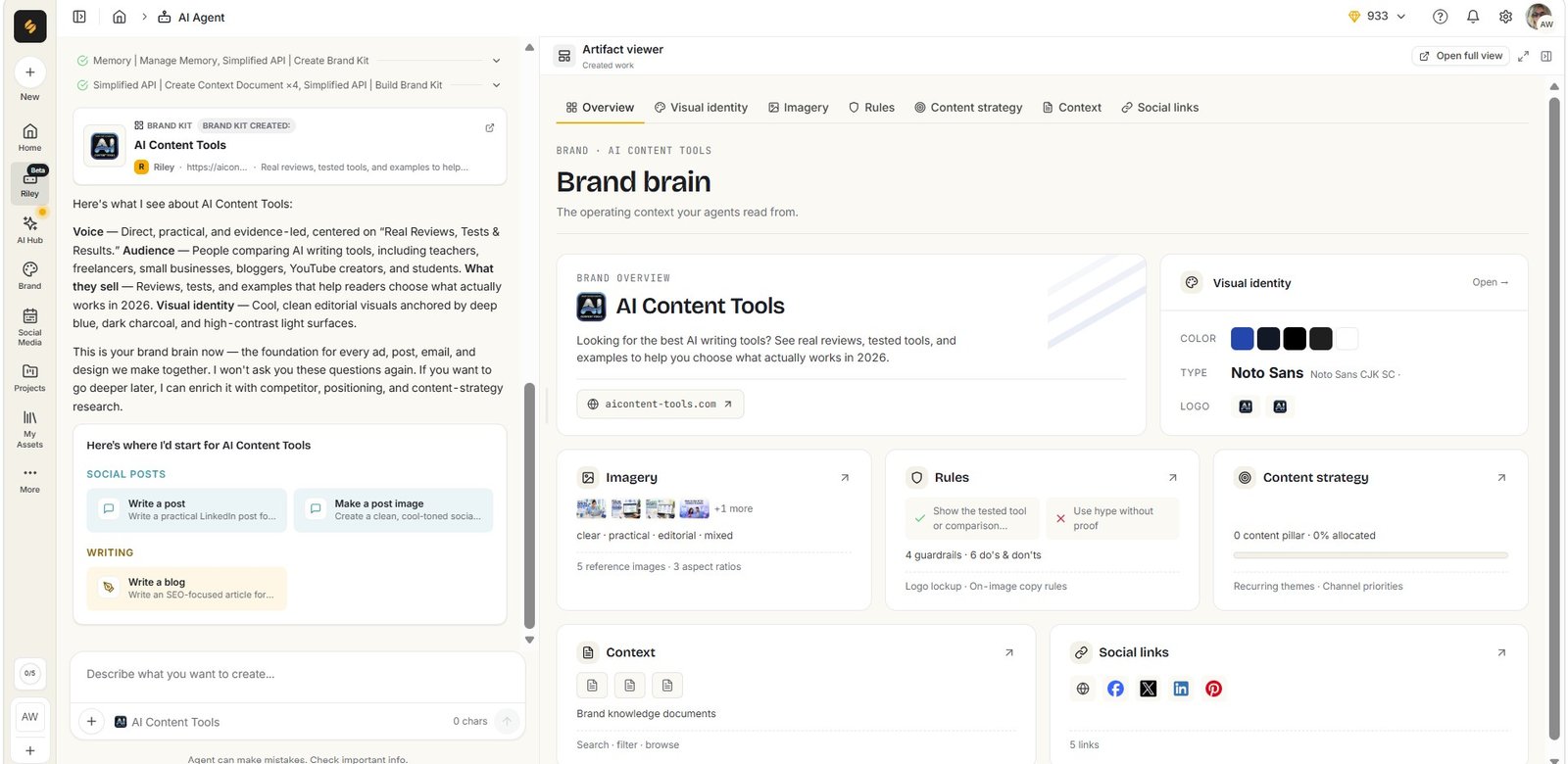The image size is (1568, 764).
Task: Open X (Twitter) social link icon
Action: point(1149,689)
